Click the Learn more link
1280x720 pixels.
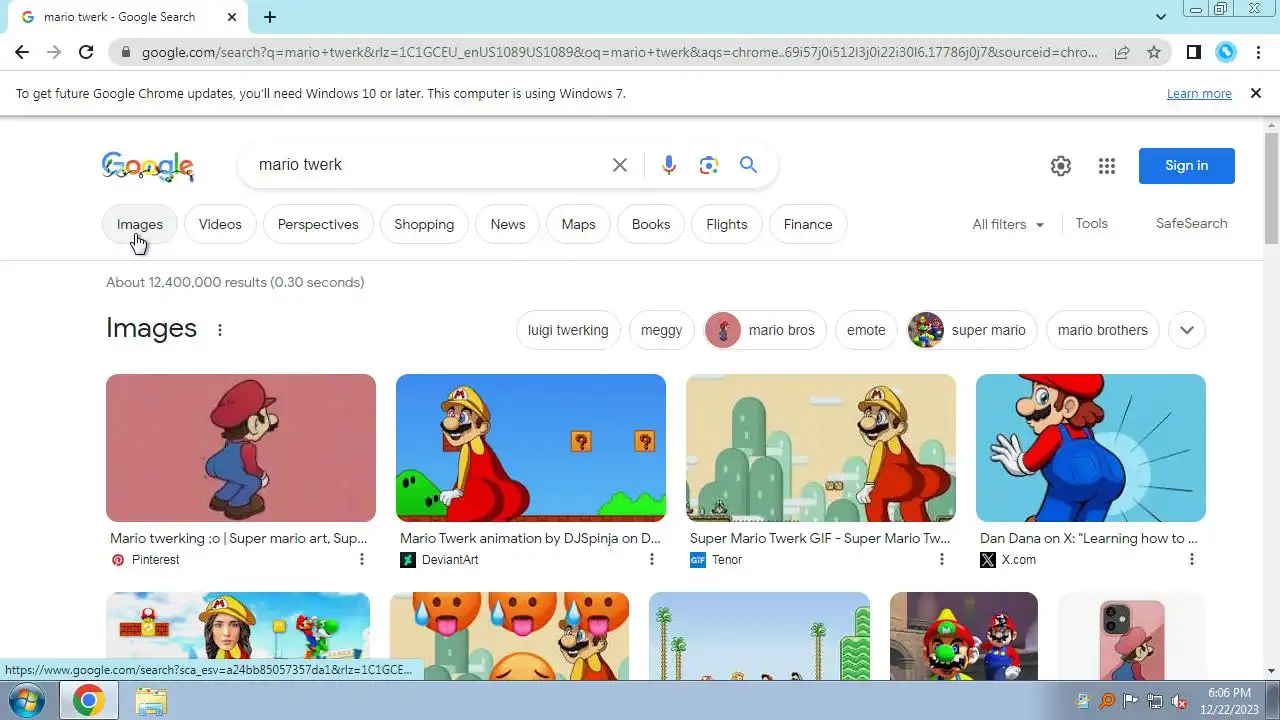click(1199, 94)
